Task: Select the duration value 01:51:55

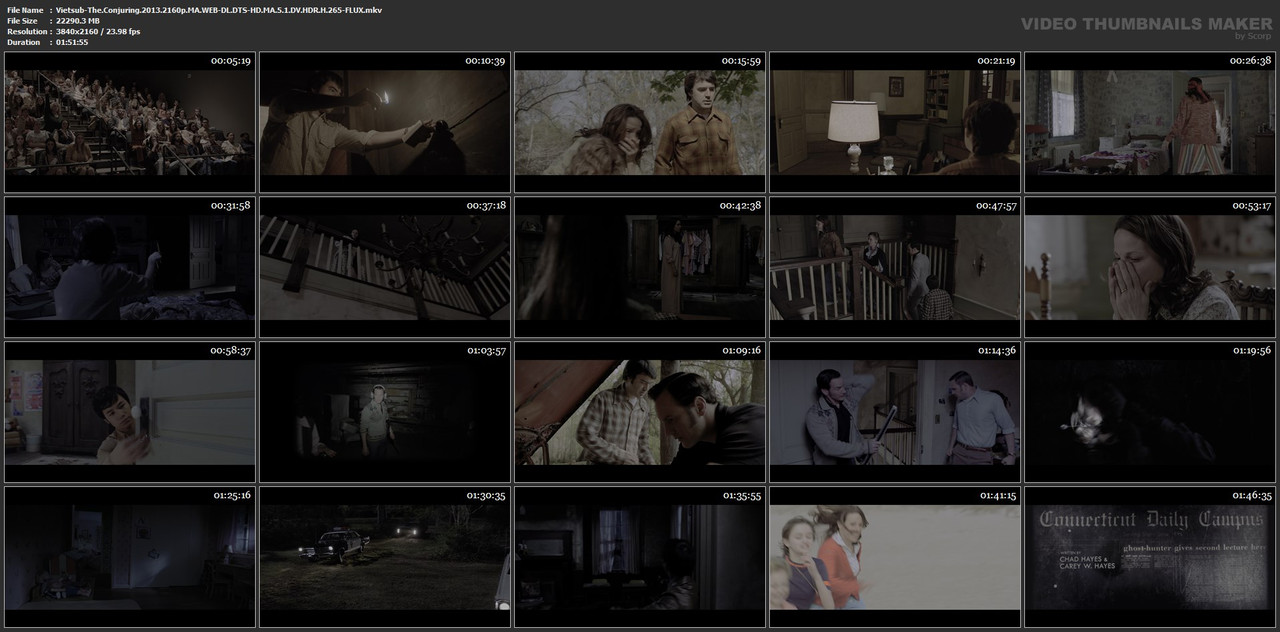Action: pyautogui.click(x=72, y=42)
